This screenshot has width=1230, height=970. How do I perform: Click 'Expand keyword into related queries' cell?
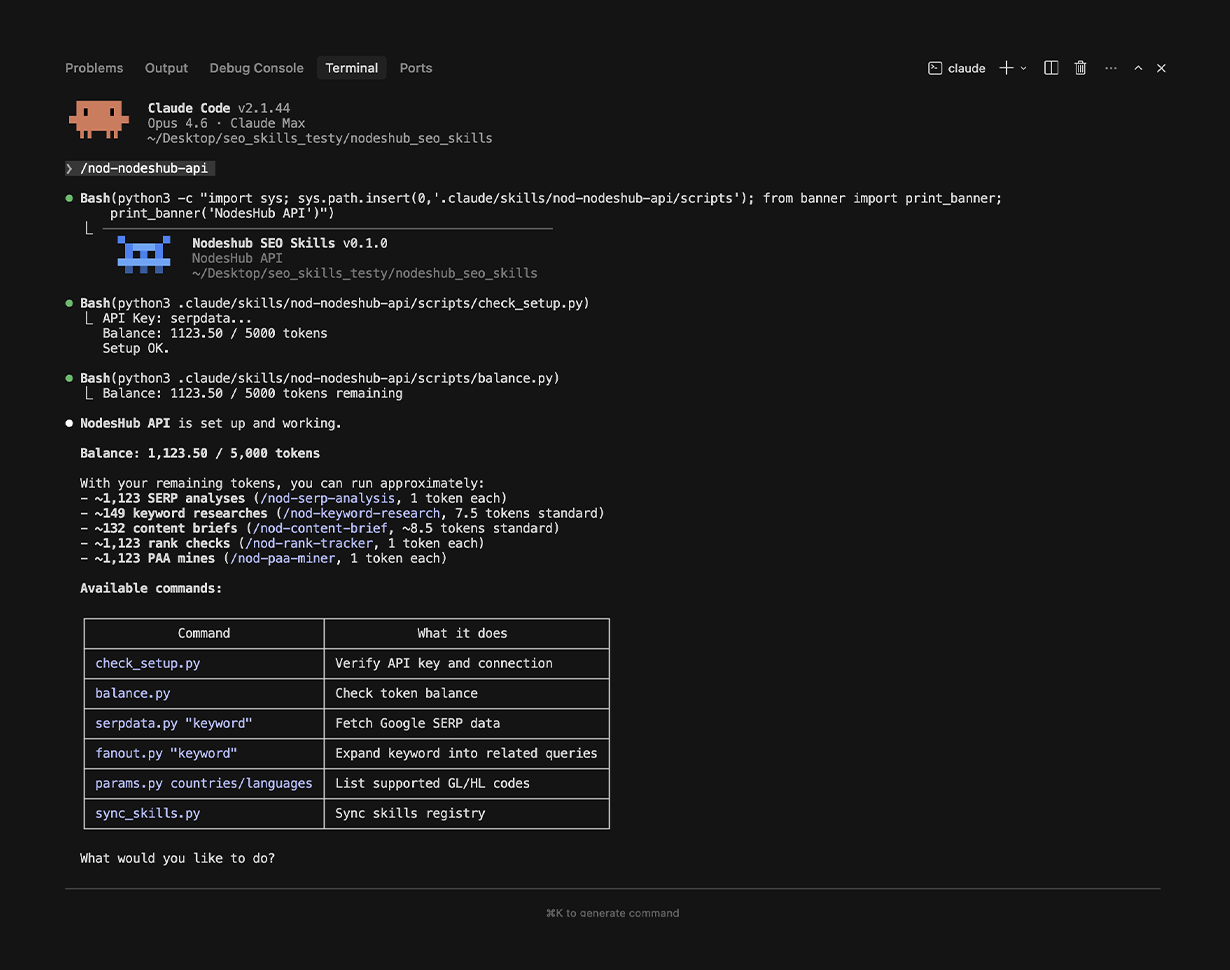tap(466, 753)
